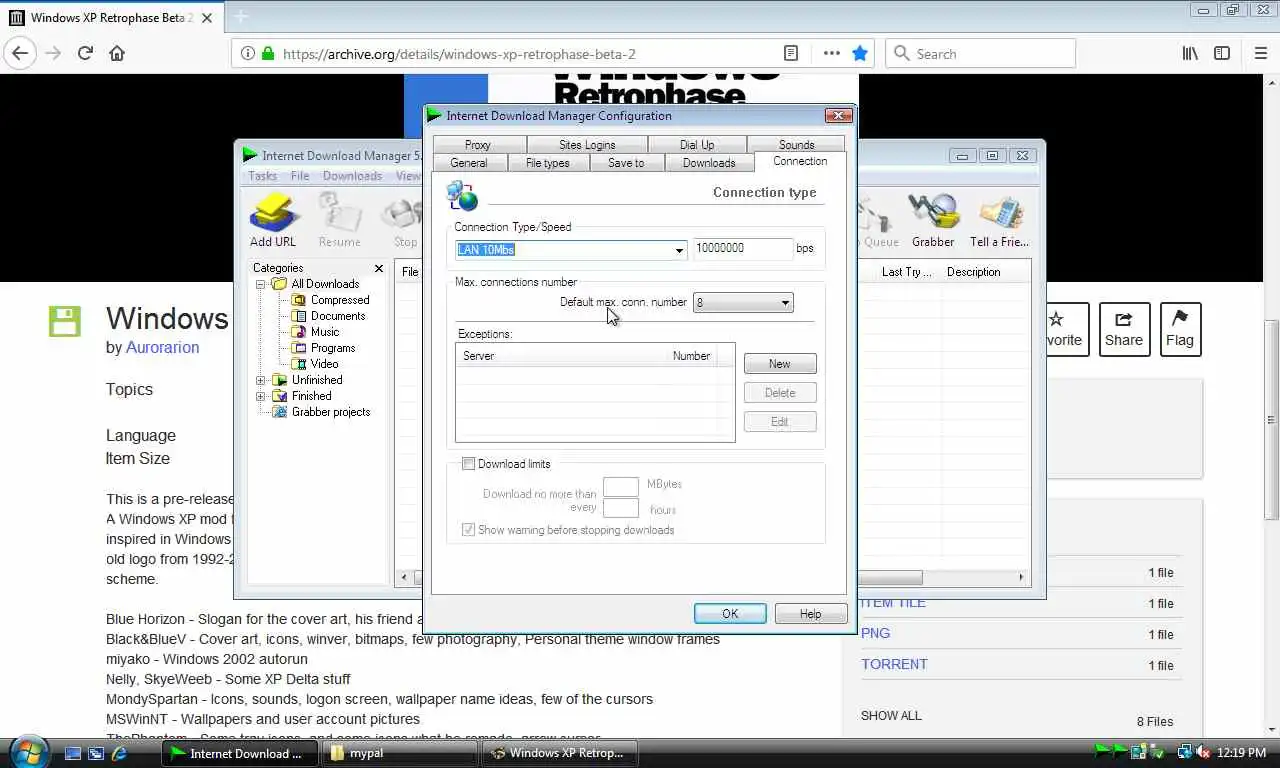Click the Firefox address bar URL
The height and width of the screenshot is (768, 1280).
(459, 54)
